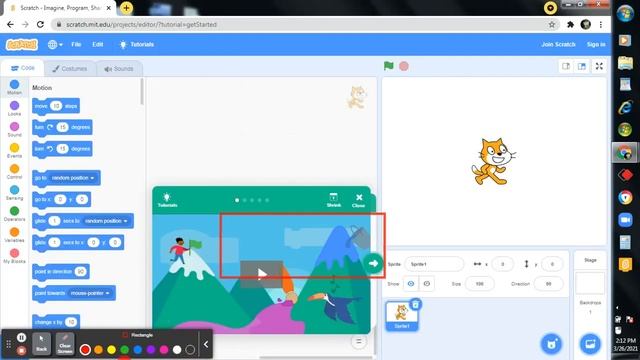Select the Looks block category
This screenshot has width=640, height=360.
click(14, 108)
